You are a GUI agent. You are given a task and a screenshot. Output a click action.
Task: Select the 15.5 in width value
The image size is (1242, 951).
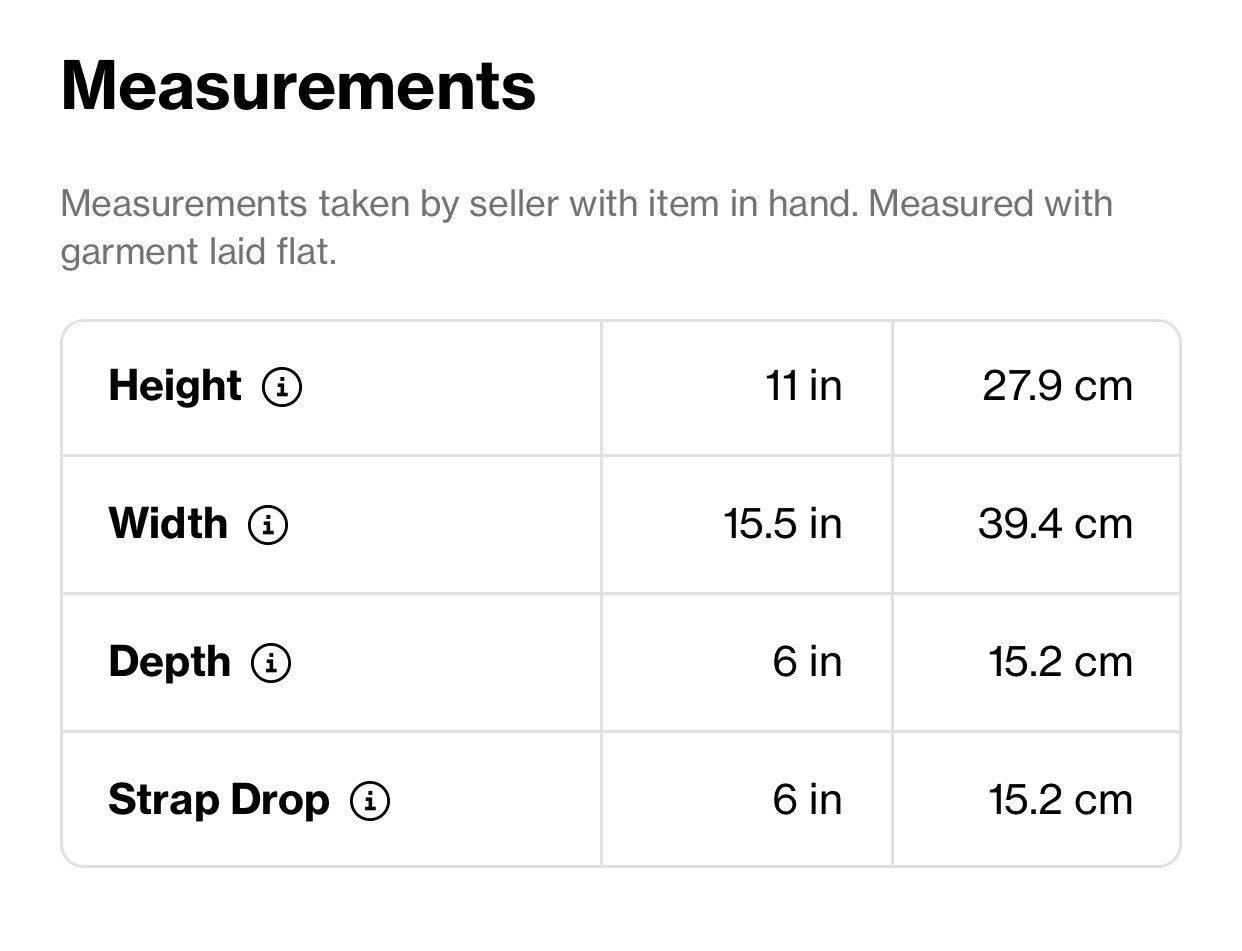click(x=783, y=524)
